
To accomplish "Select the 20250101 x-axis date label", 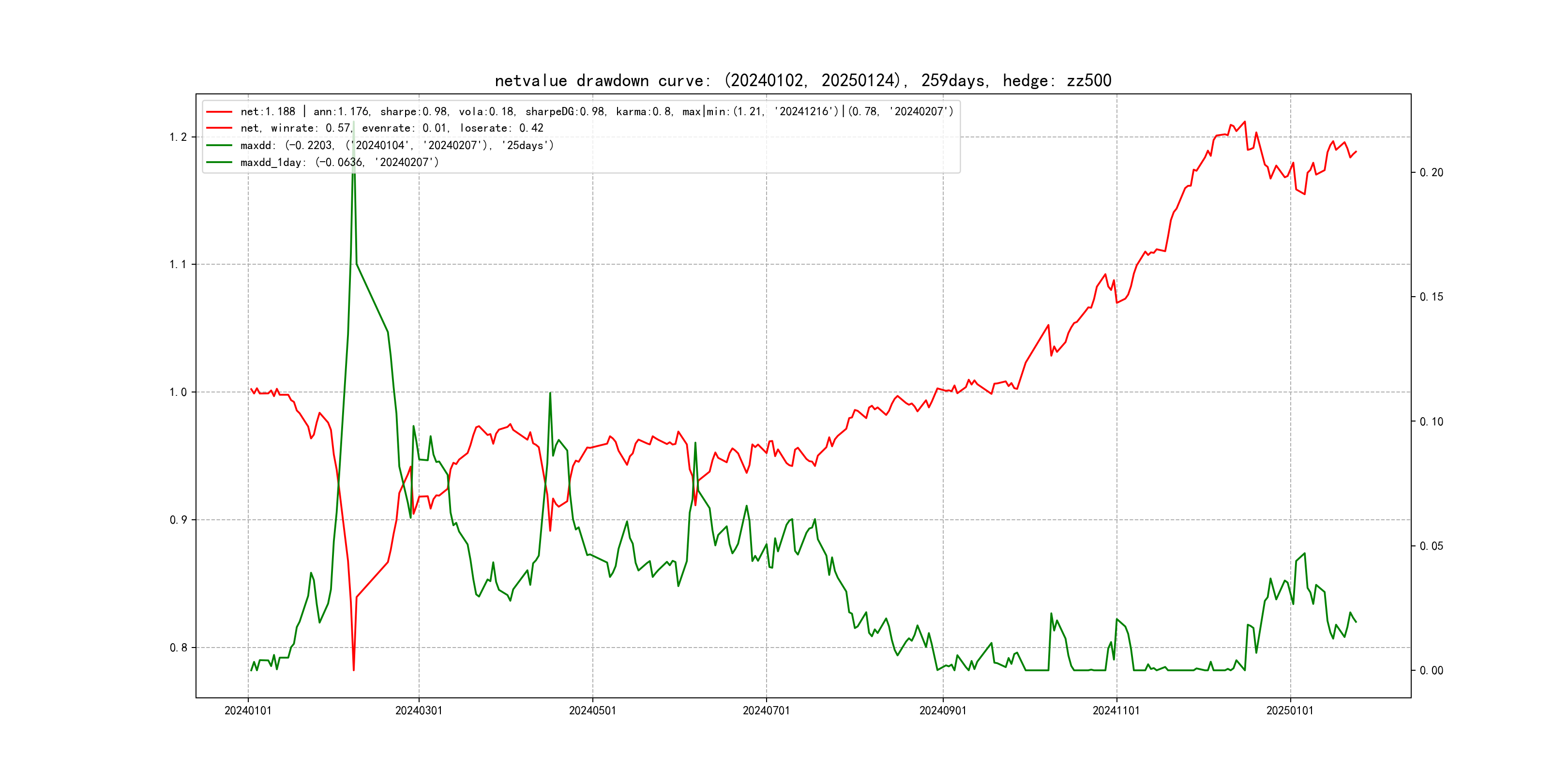I will coord(1290,710).
